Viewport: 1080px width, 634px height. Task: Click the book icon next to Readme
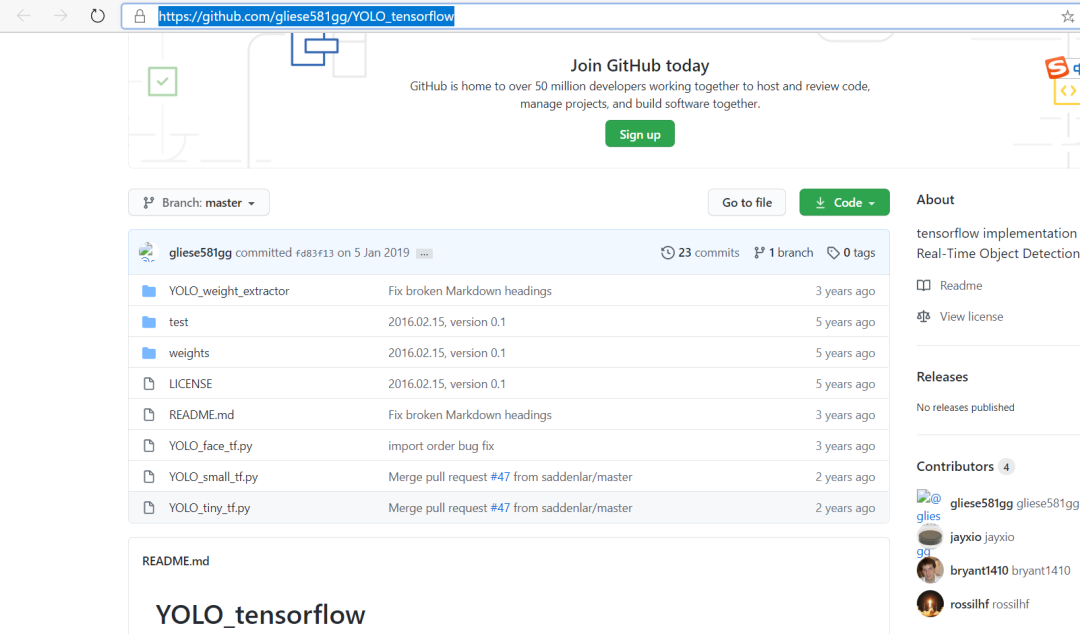924,285
